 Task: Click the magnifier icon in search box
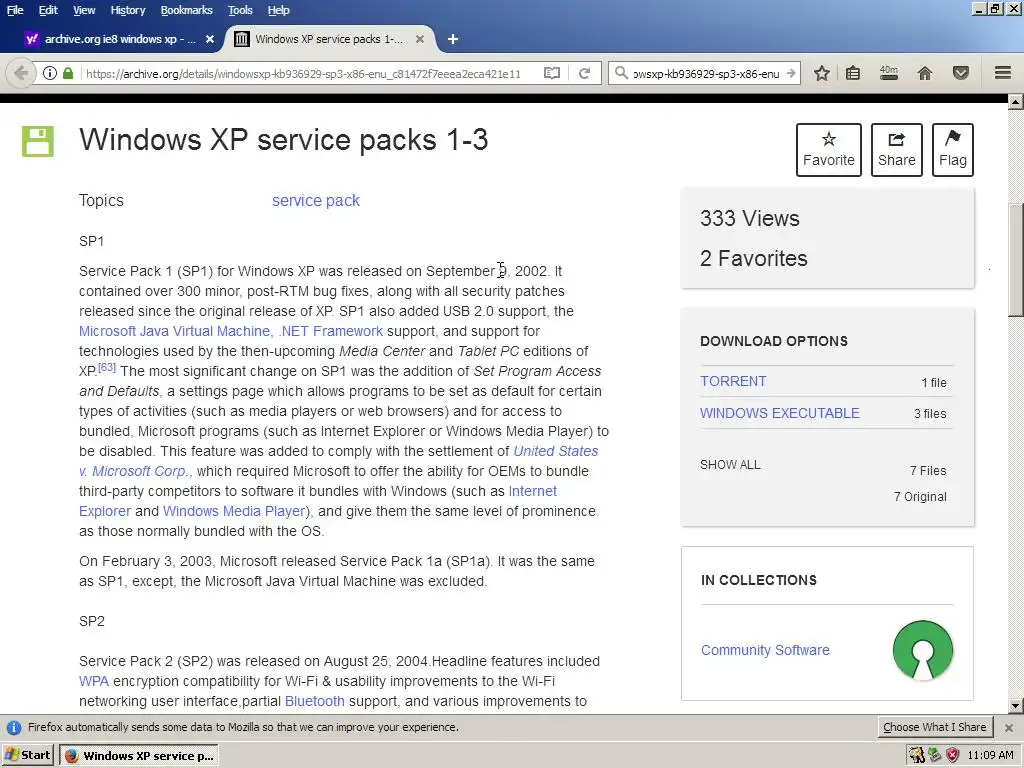coord(621,73)
